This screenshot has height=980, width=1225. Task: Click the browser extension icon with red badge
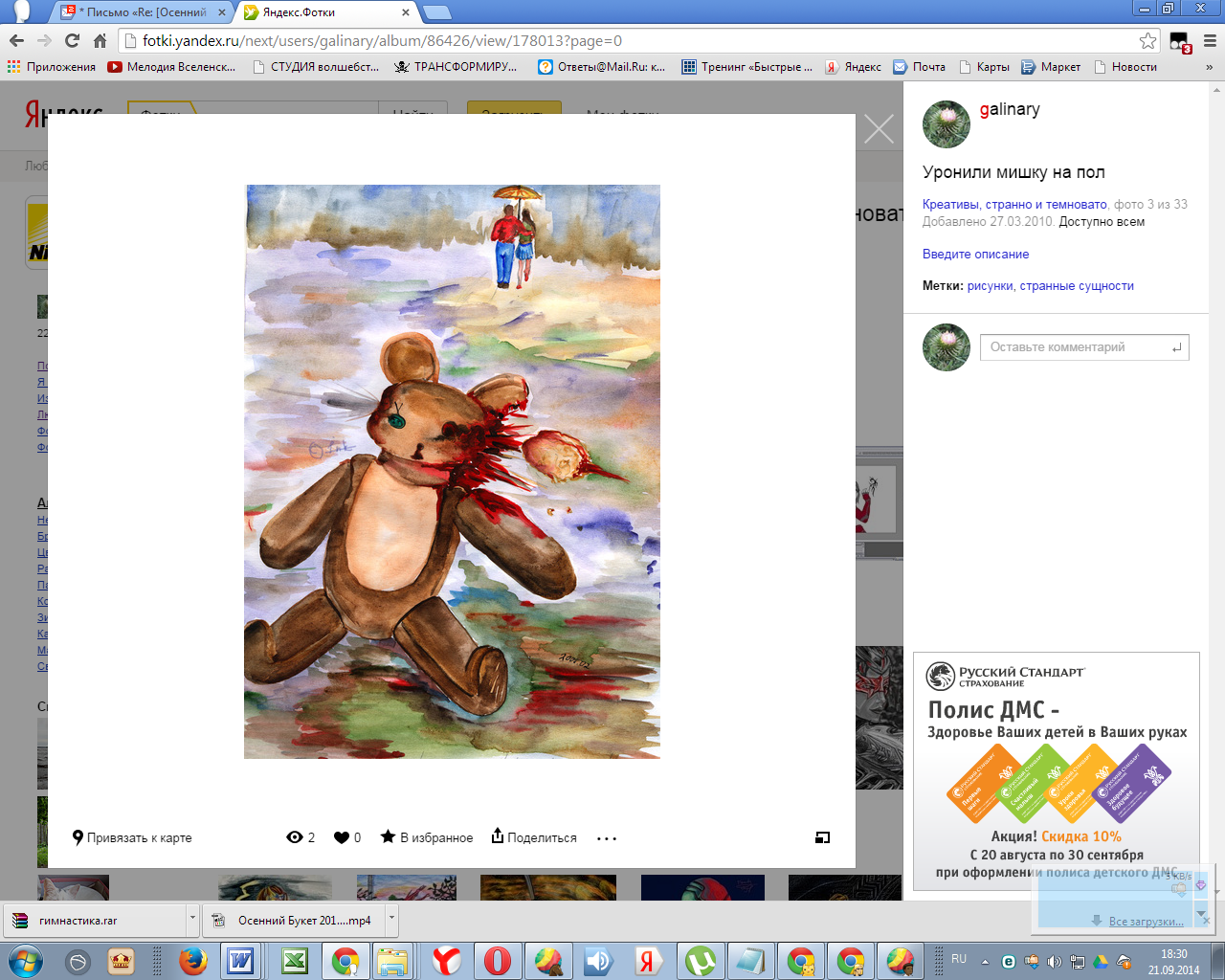tap(1180, 42)
